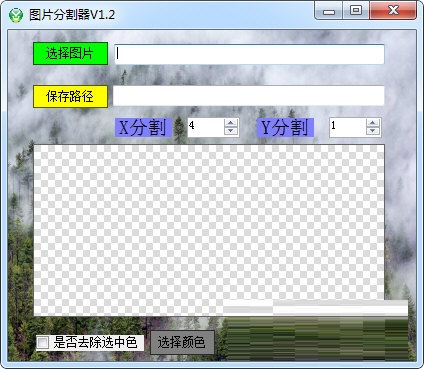Viewport: 424px width, 369px height.
Task: Click the Y分割 label
Action: 285,127
